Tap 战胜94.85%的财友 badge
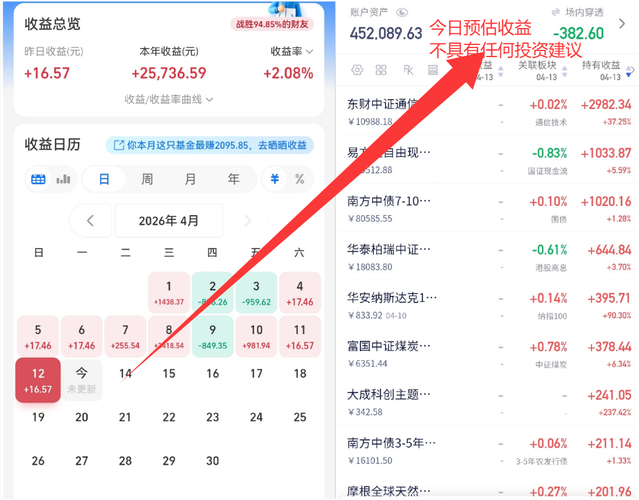This screenshot has height=500, width=639. tap(272, 24)
